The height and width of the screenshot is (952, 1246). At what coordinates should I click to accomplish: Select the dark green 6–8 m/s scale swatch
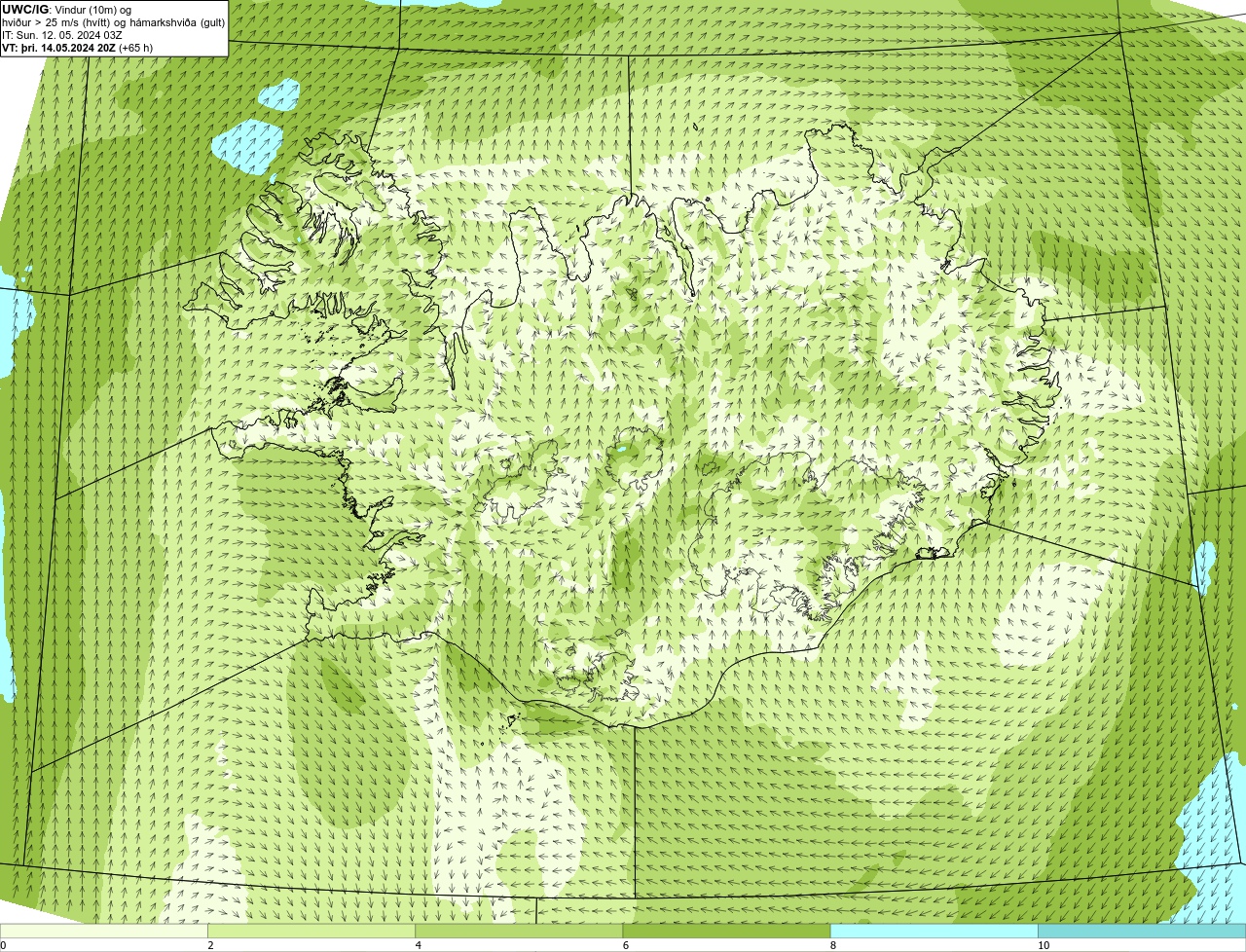726,932
